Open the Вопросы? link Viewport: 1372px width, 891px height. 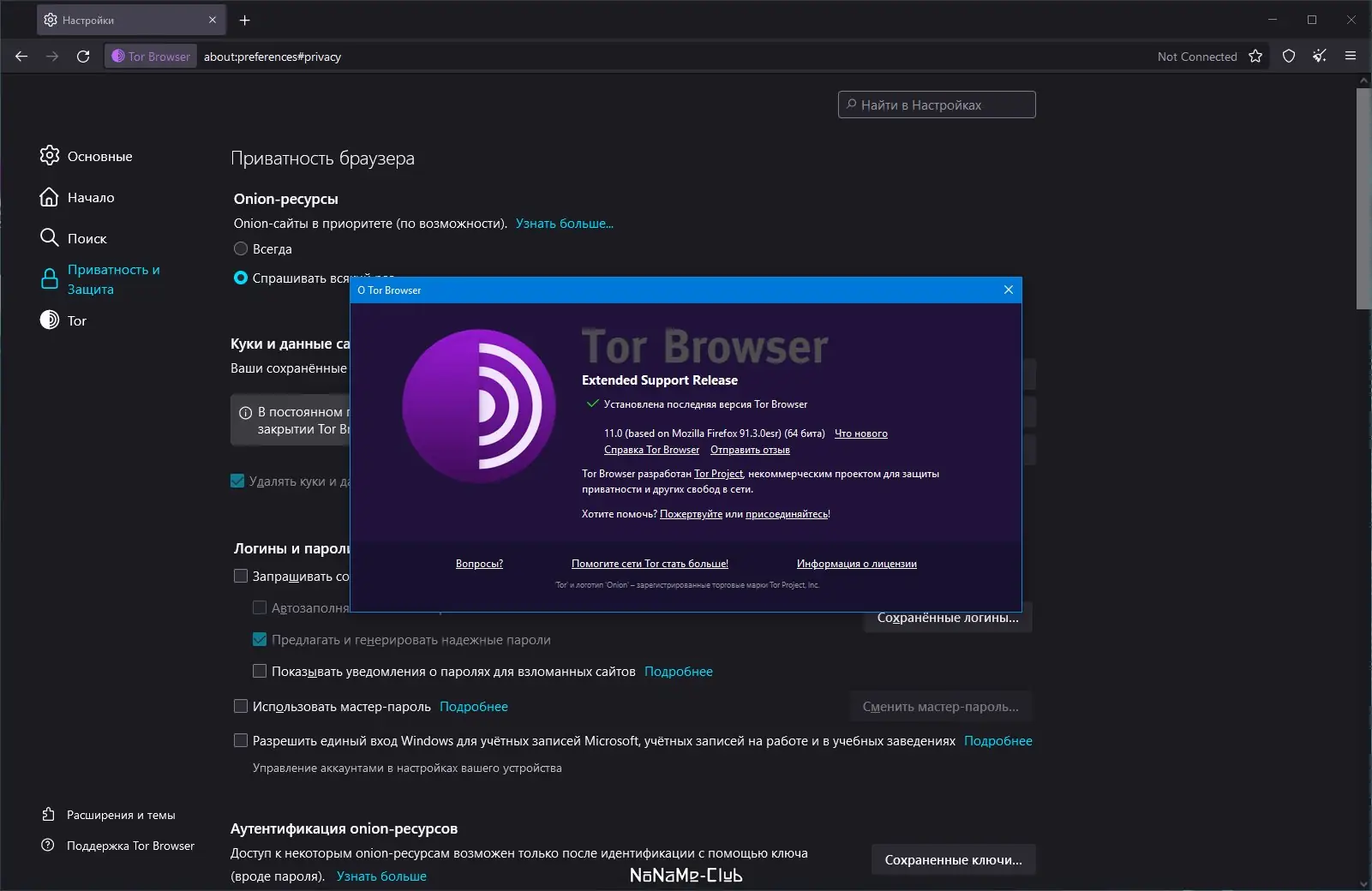pos(479,564)
